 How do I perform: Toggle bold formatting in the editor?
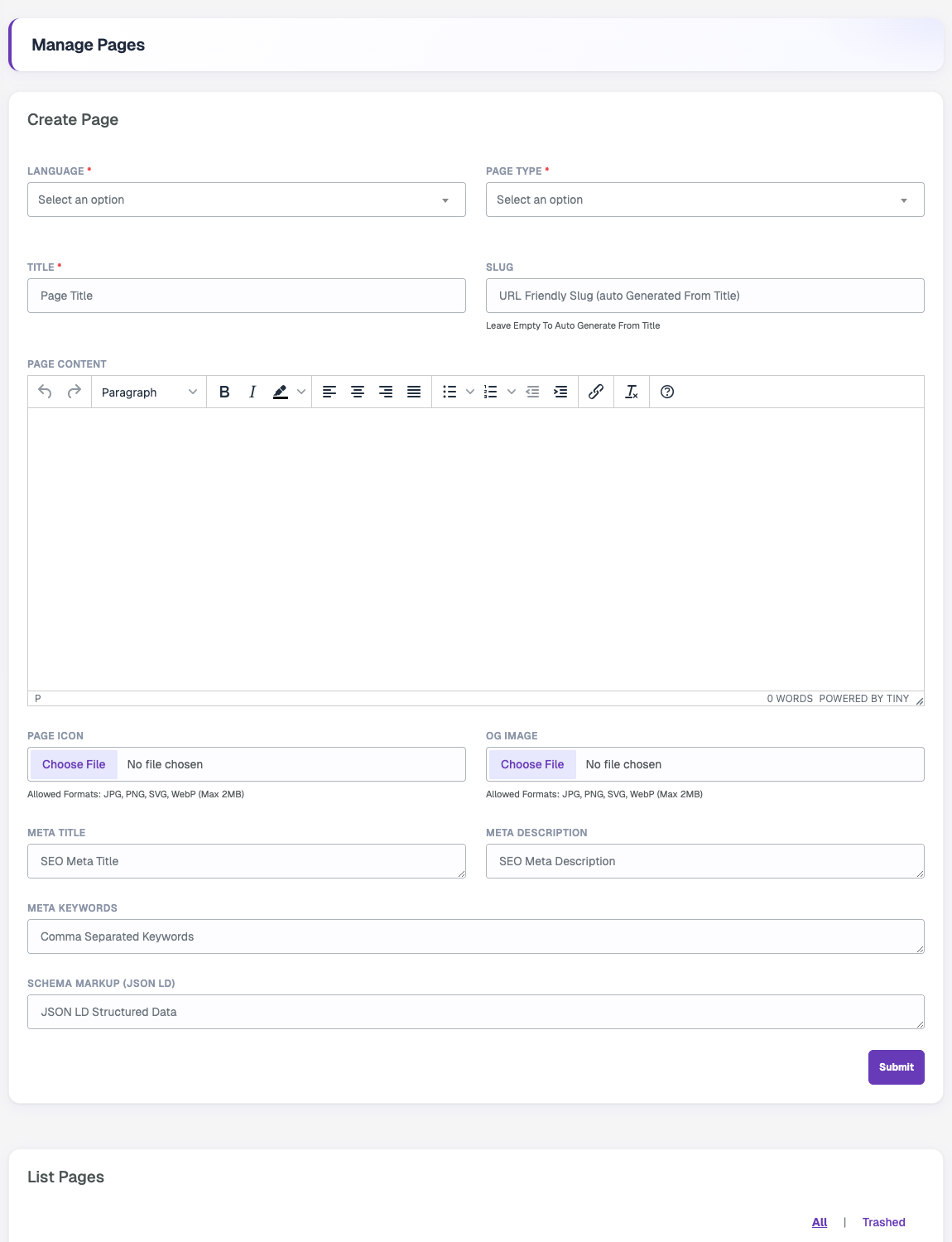pos(224,392)
